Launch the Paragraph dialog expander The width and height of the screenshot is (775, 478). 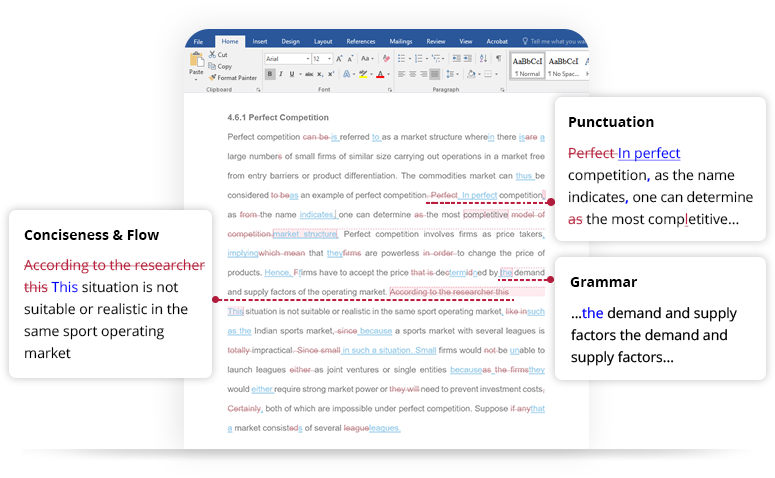pyautogui.click(x=502, y=90)
